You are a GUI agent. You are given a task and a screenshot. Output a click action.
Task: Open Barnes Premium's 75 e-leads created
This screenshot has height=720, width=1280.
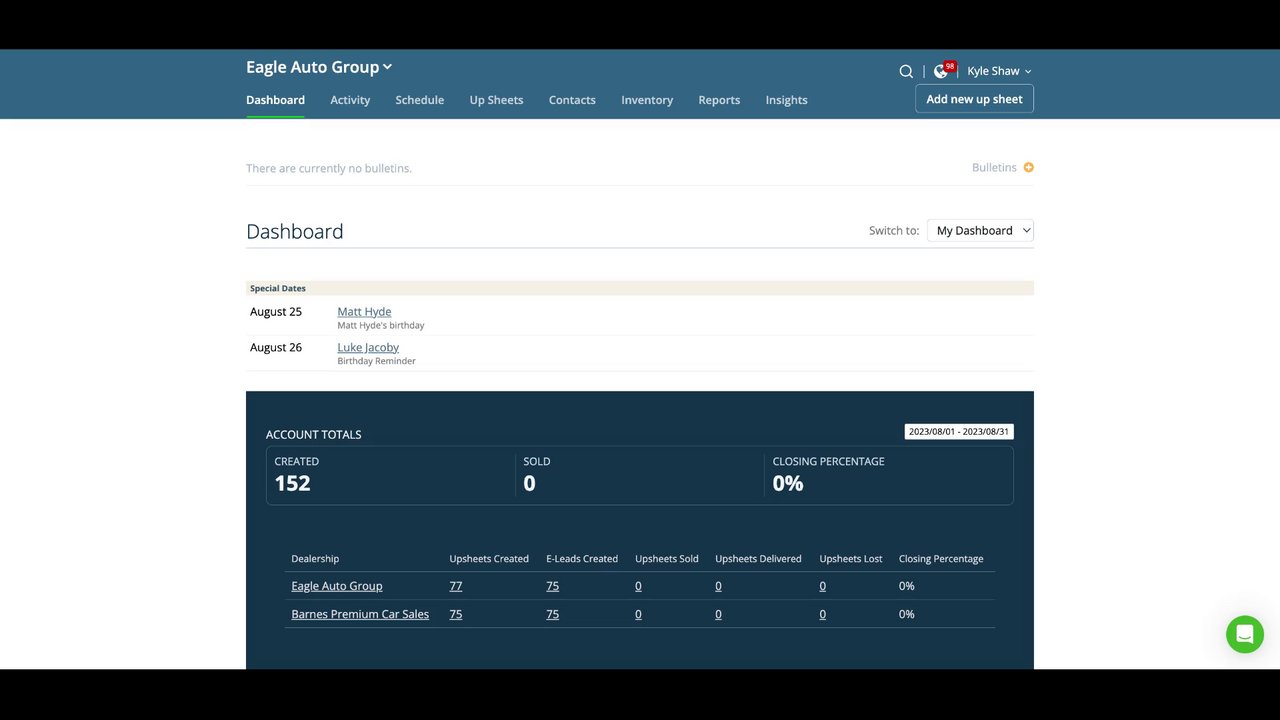coord(553,614)
